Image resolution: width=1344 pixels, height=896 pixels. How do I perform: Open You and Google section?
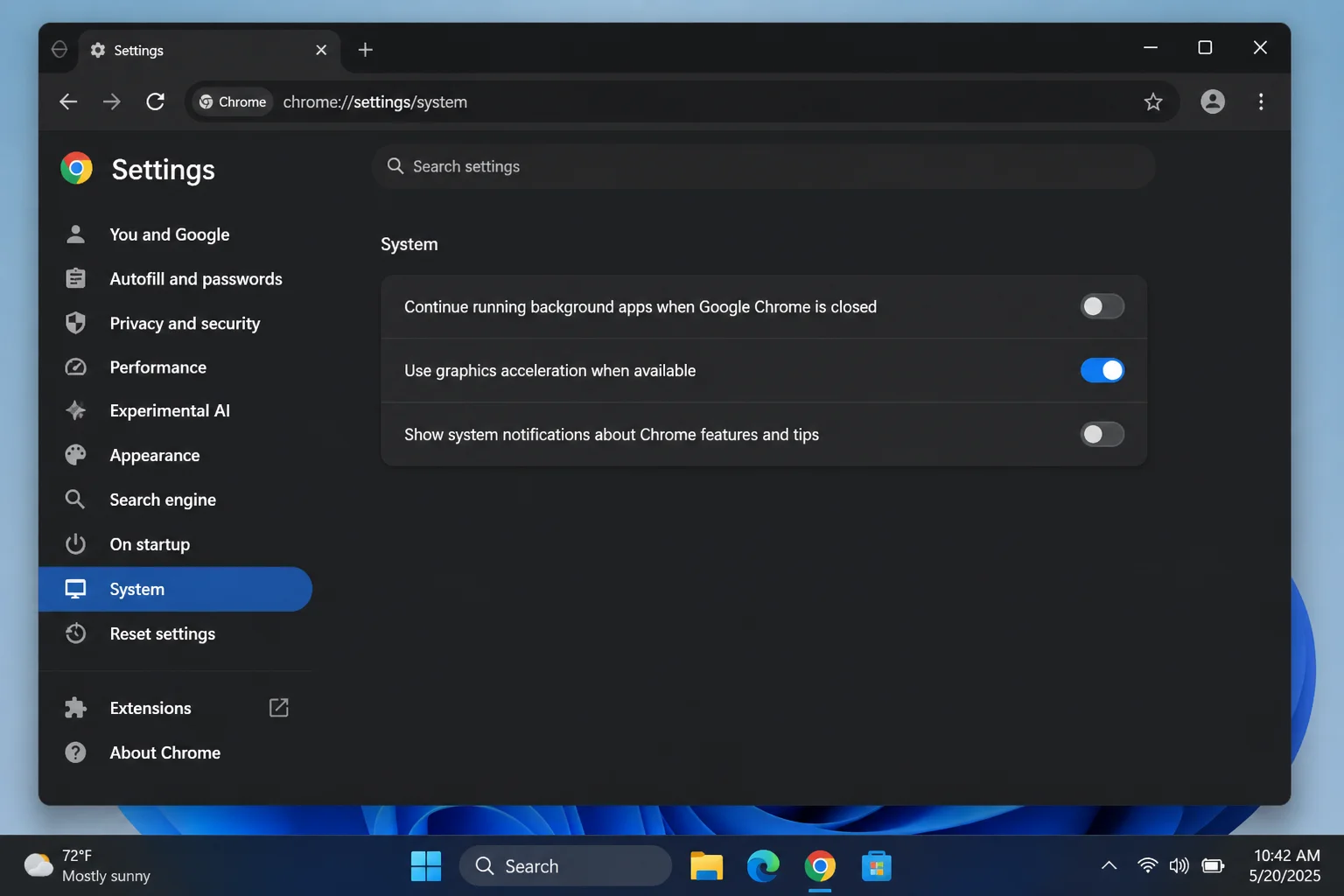[175, 234]
